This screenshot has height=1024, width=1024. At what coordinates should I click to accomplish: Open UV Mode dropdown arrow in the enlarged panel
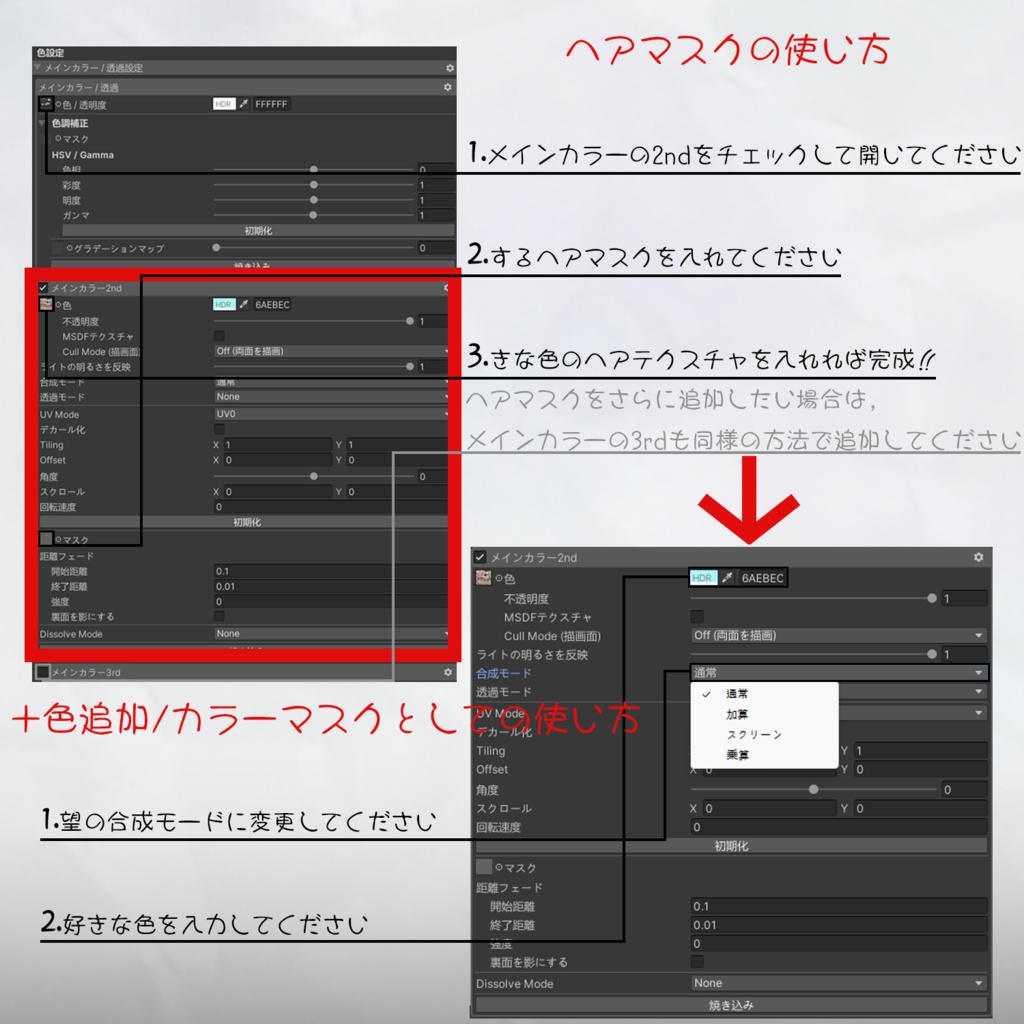coord(978,712)
